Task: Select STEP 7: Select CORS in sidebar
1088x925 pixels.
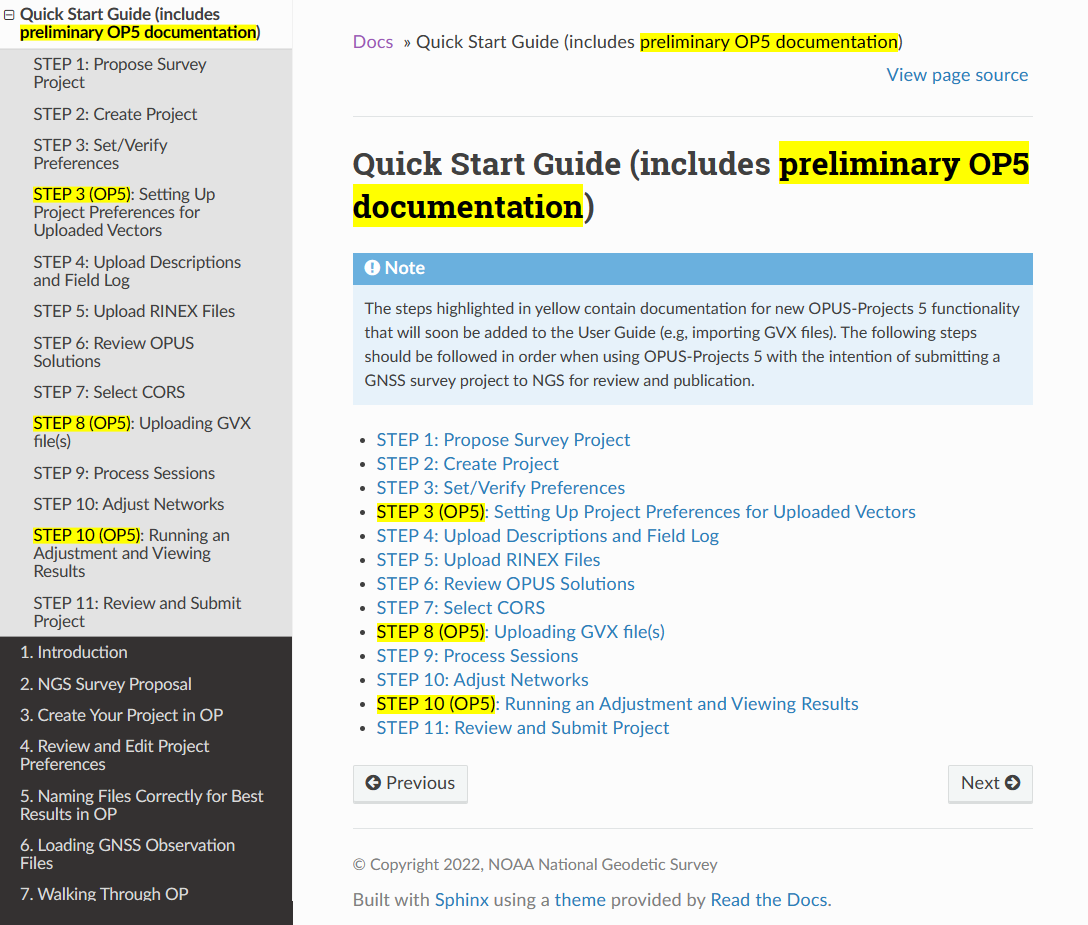Action: (109, 392)
